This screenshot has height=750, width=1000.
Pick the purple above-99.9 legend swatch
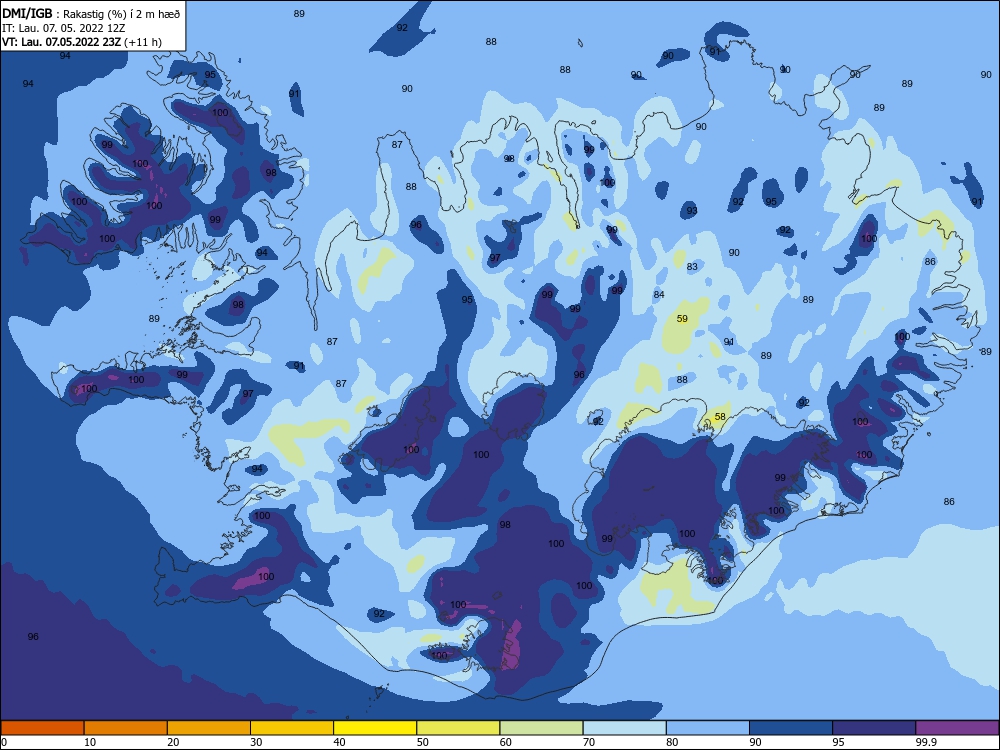957,728
